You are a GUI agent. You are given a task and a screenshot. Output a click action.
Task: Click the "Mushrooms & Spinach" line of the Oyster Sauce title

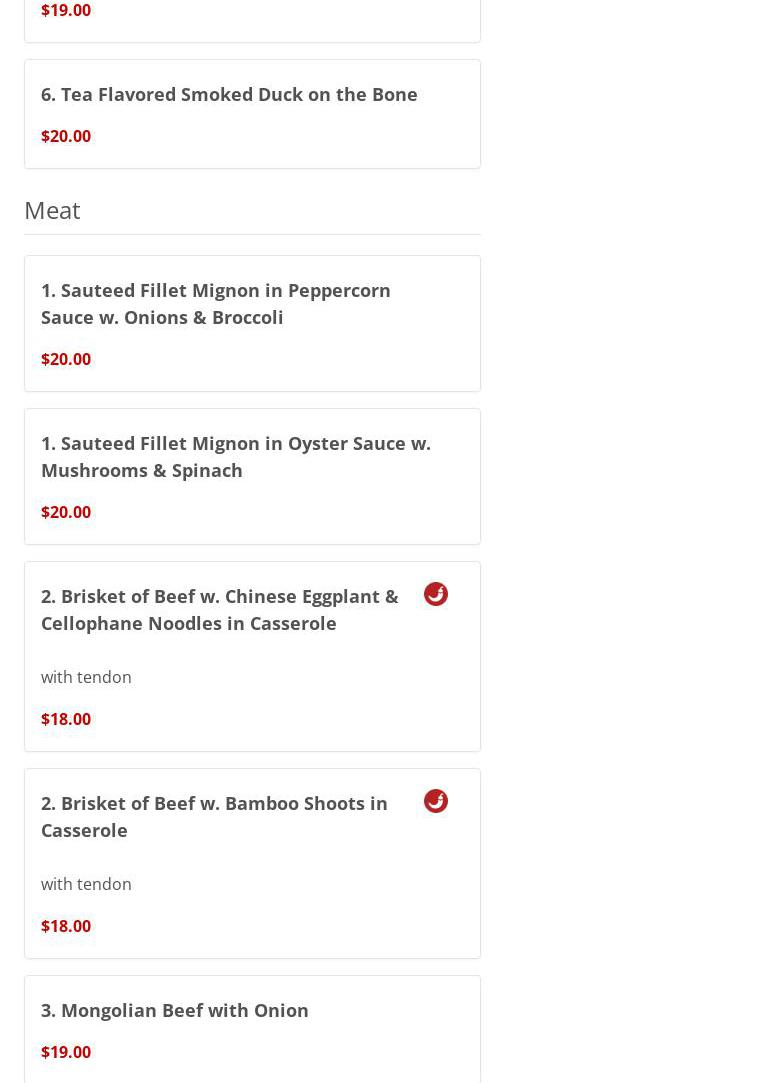[x=142, y=470]
